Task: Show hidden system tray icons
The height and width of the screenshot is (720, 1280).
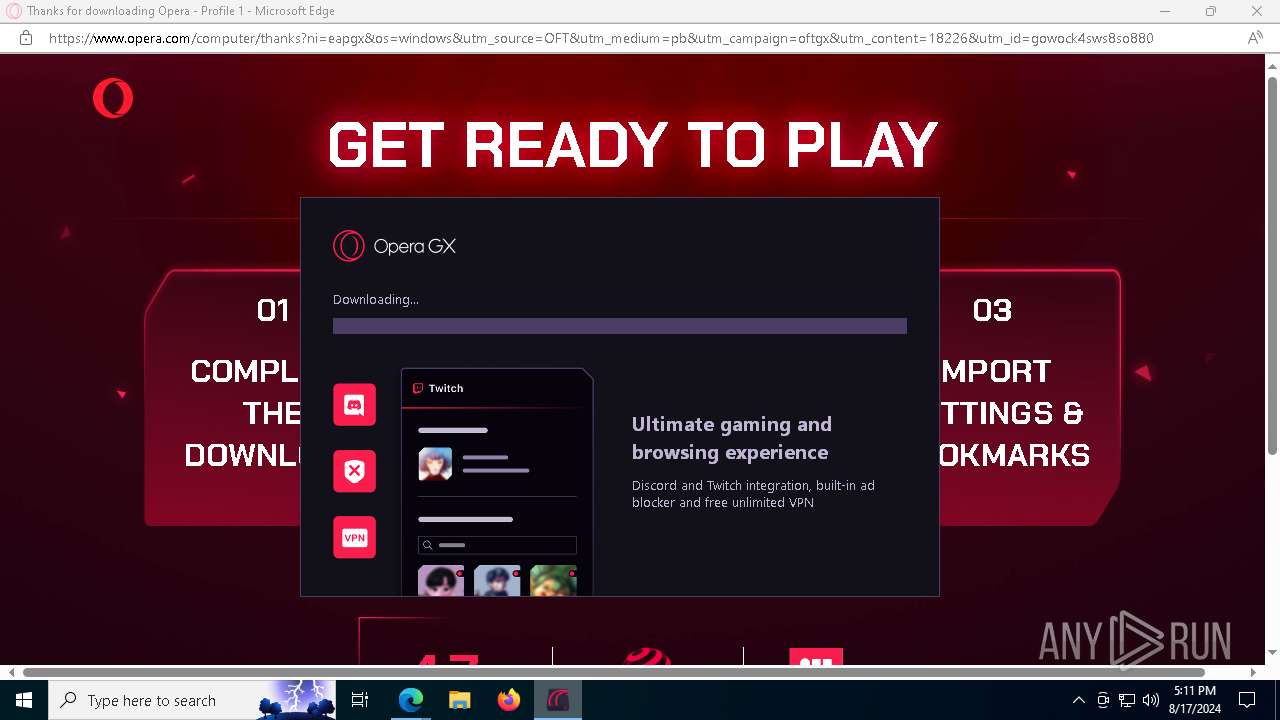Action: [x=1078, y=700]
